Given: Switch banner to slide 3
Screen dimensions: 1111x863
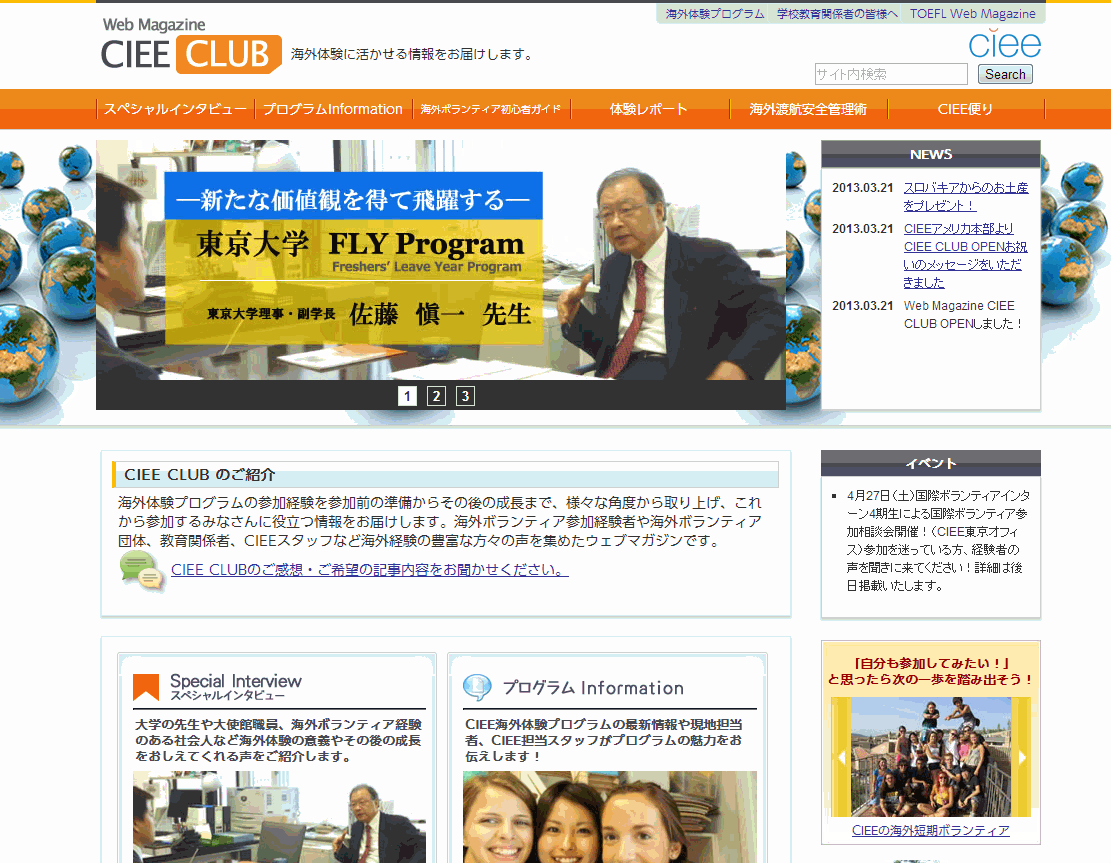Looking at the screenshot, I should [x=466, y=395].
